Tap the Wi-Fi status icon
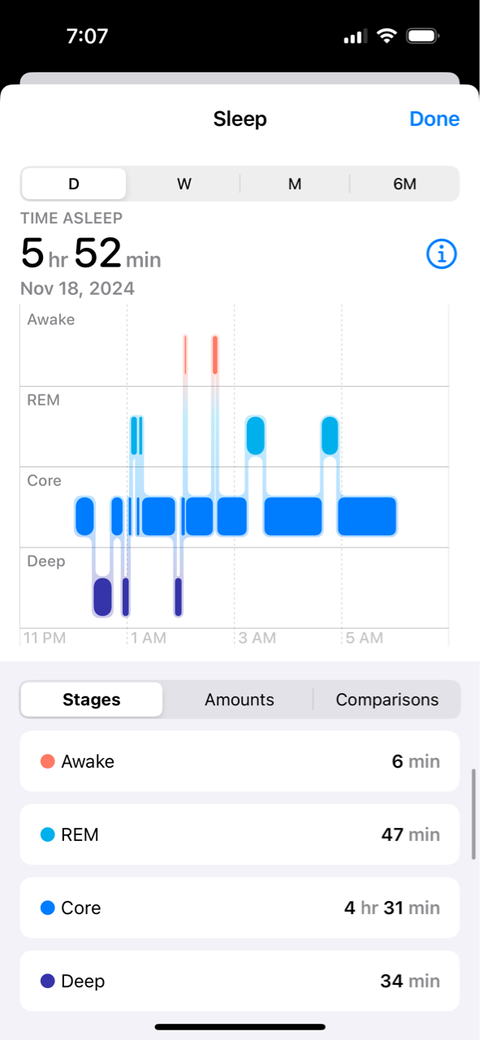 (x=386, y=36)
